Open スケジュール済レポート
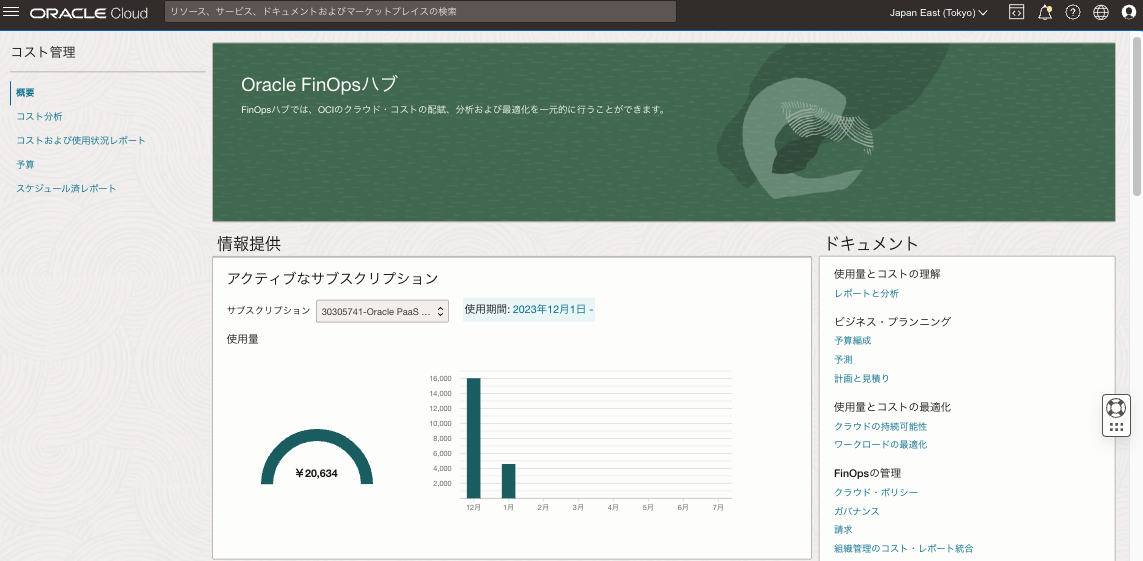This screenshot has width=1143, height=561. (66, 189)
